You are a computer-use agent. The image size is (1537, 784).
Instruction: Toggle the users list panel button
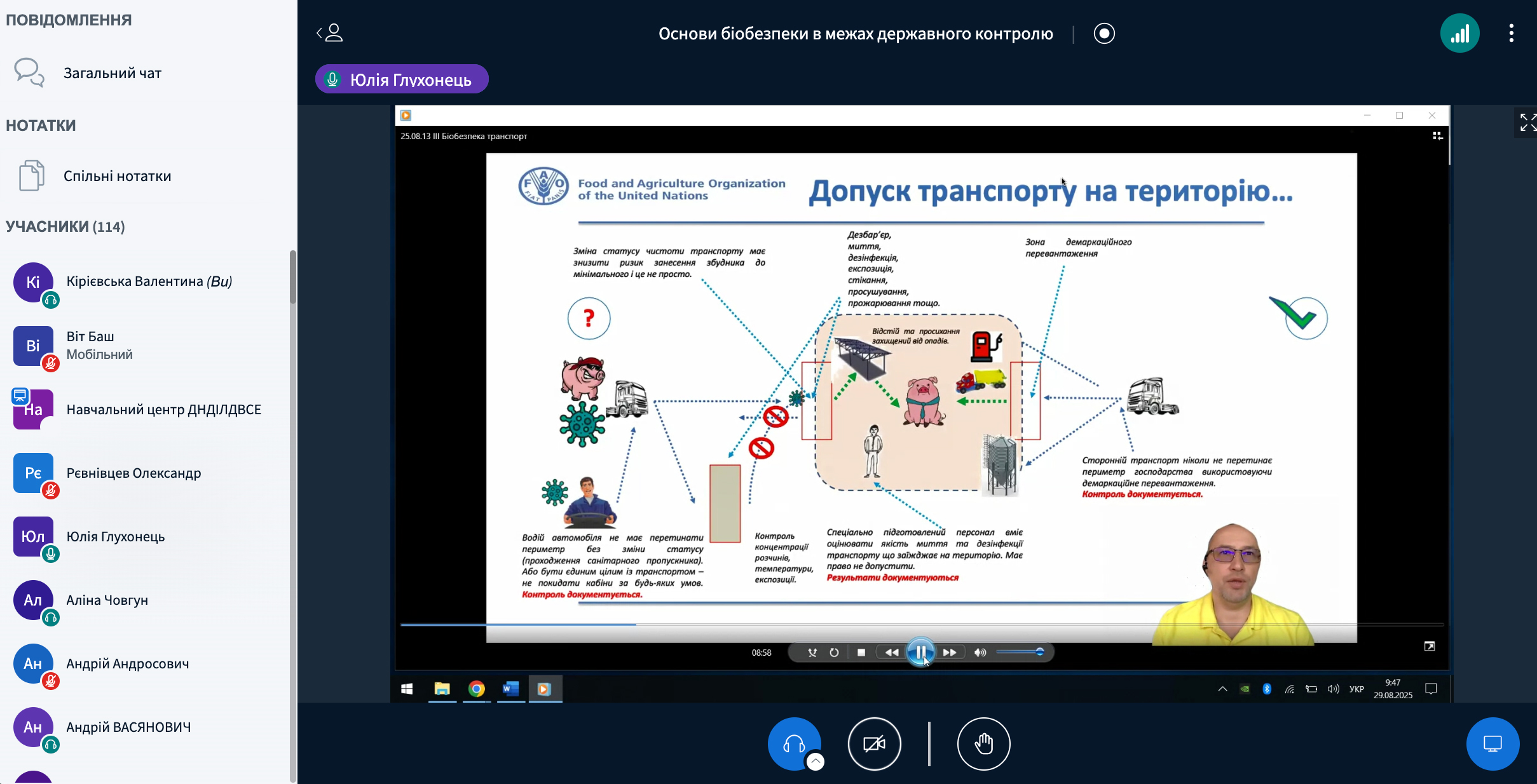pyautogui.click(x=330, y=33)
